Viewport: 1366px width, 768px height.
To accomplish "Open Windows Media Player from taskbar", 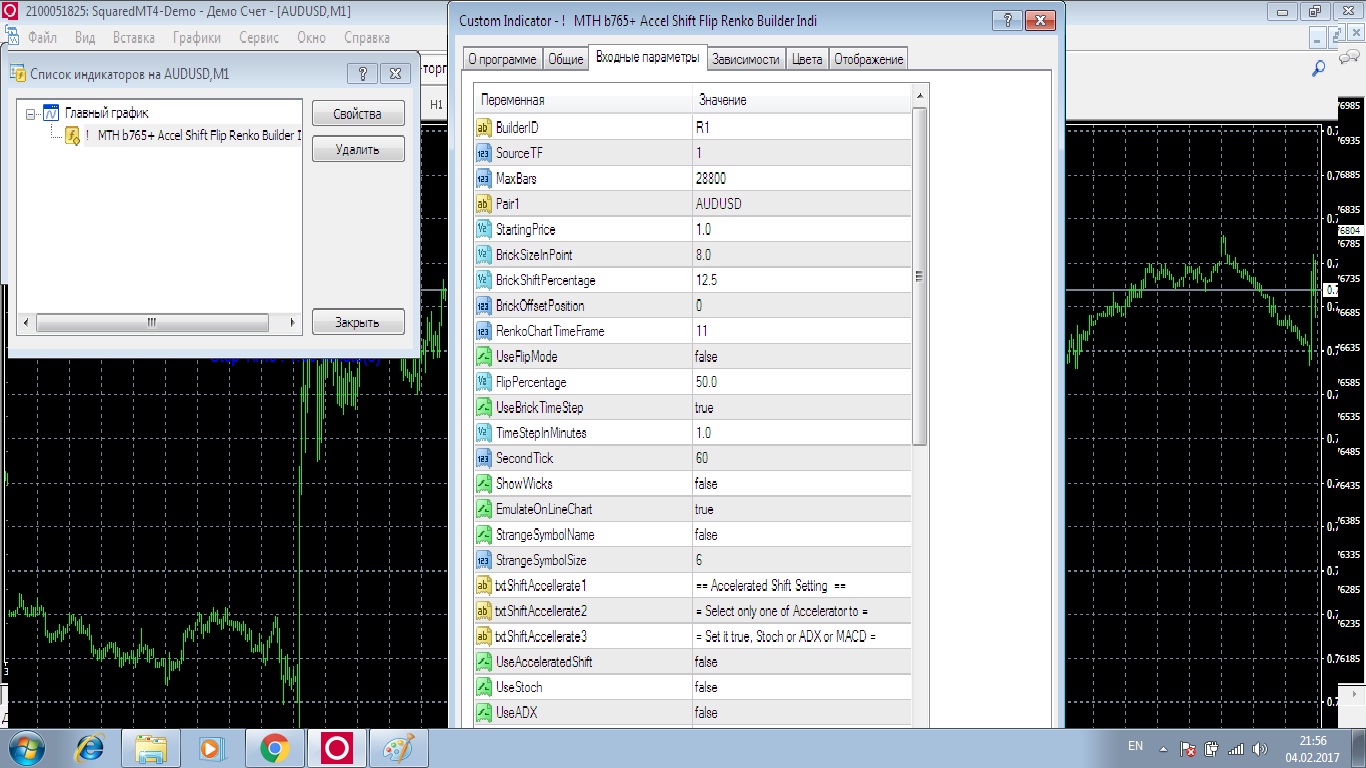I will pyautogui.click(x=212, y=747).
